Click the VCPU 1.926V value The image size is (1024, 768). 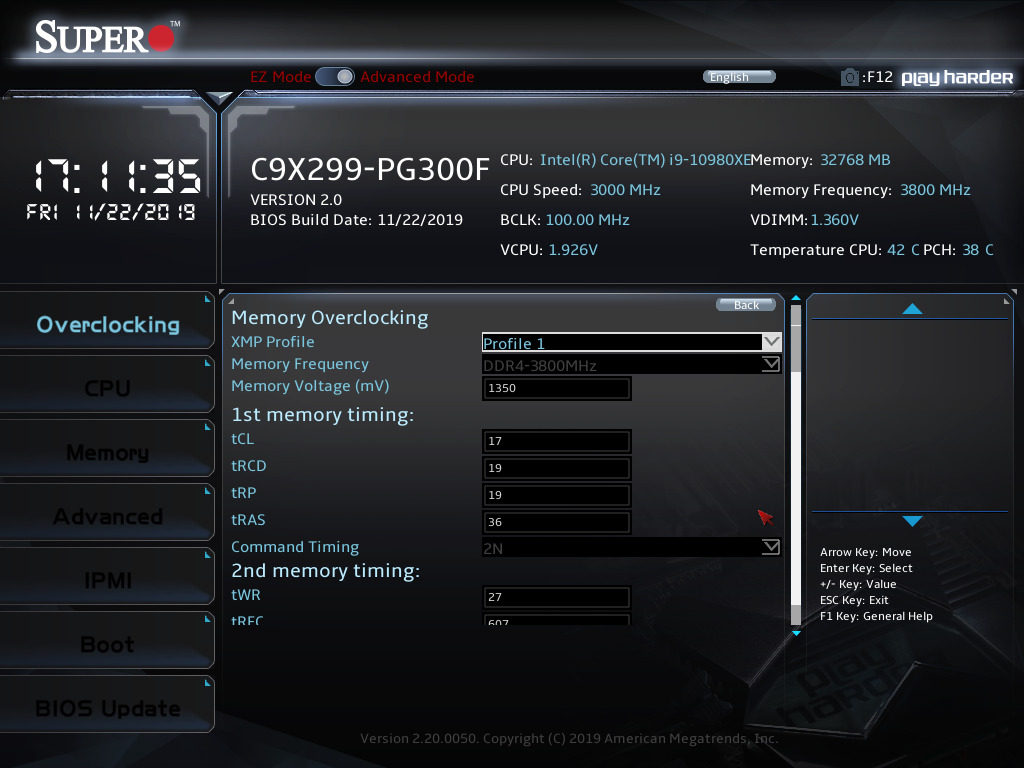[x=573, y=250]
